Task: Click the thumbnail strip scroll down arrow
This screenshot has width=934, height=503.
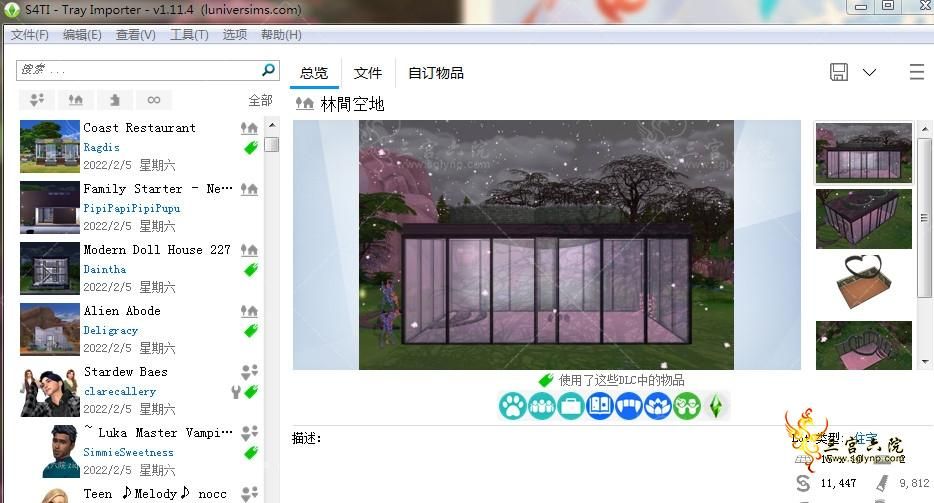Action: point(924,361)
